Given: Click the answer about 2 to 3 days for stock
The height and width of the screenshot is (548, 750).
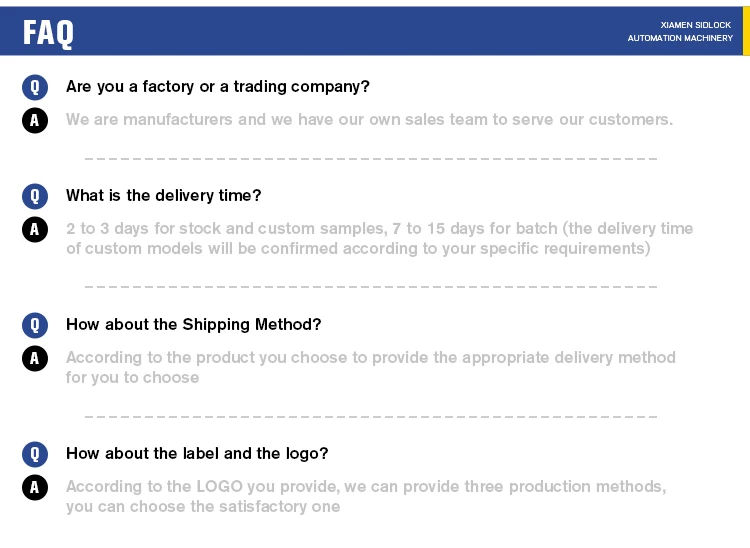Looking at the screenshot, I should (x=379, y=238).
